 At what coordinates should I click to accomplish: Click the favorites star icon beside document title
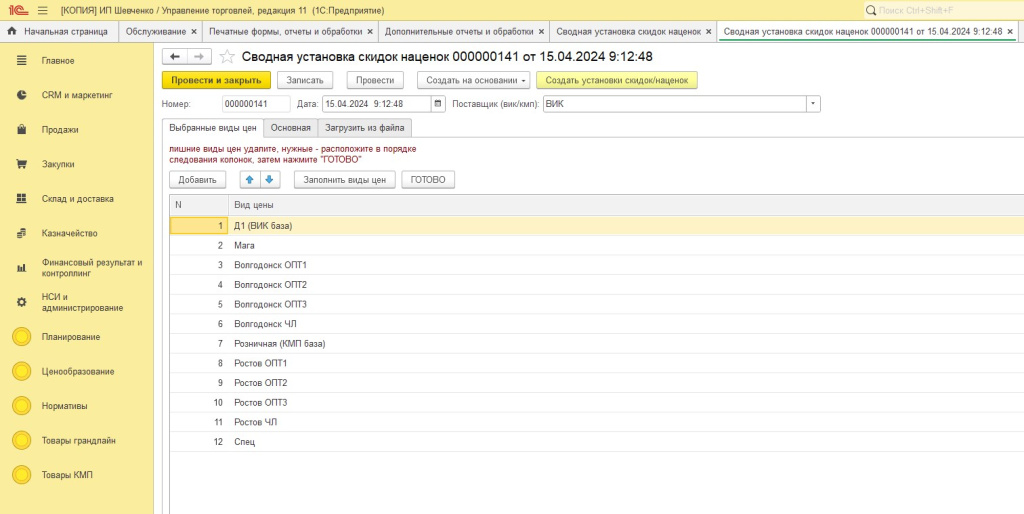tap(227, 57)
